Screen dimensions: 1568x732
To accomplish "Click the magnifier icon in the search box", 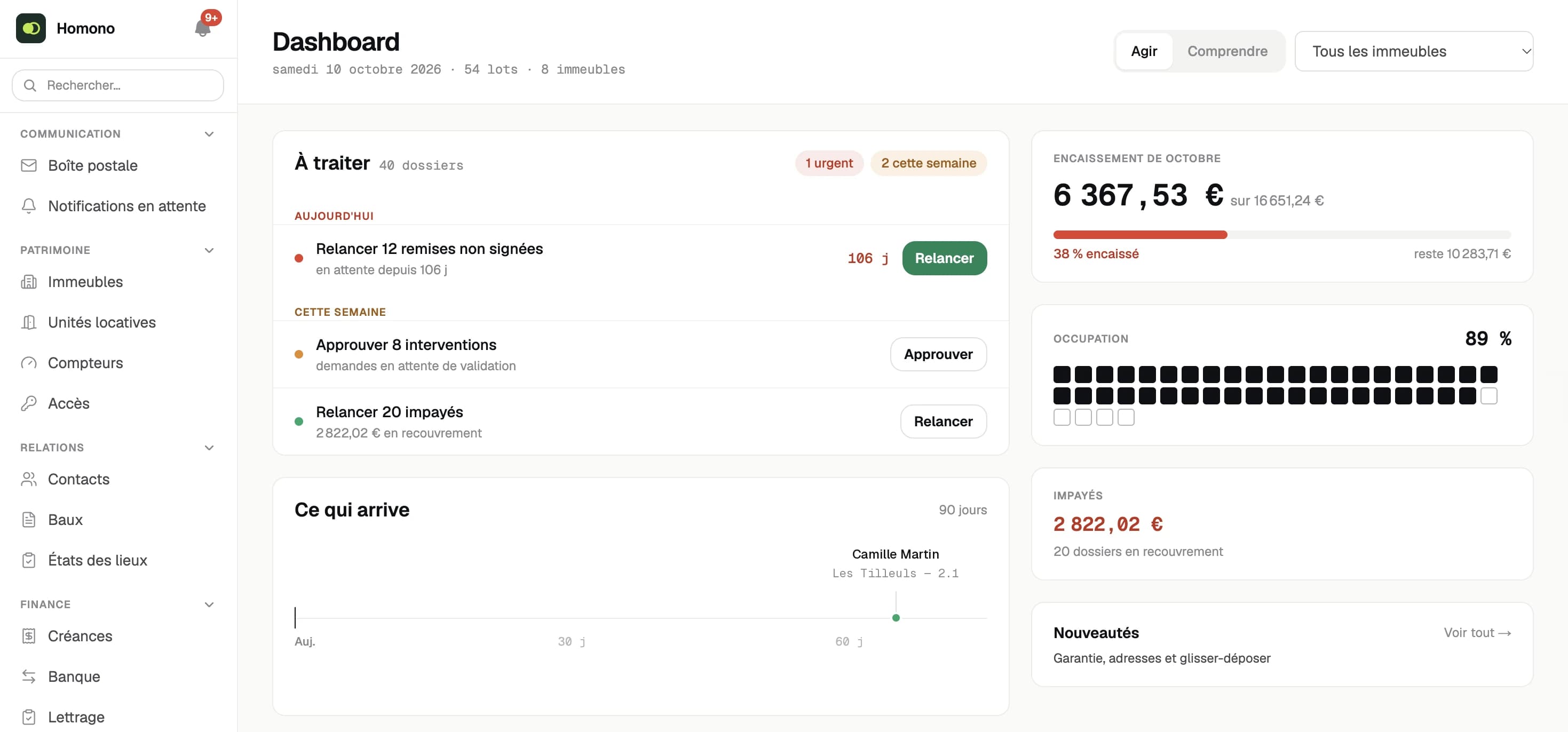I will pyautogui.click(x=30, y=85).
